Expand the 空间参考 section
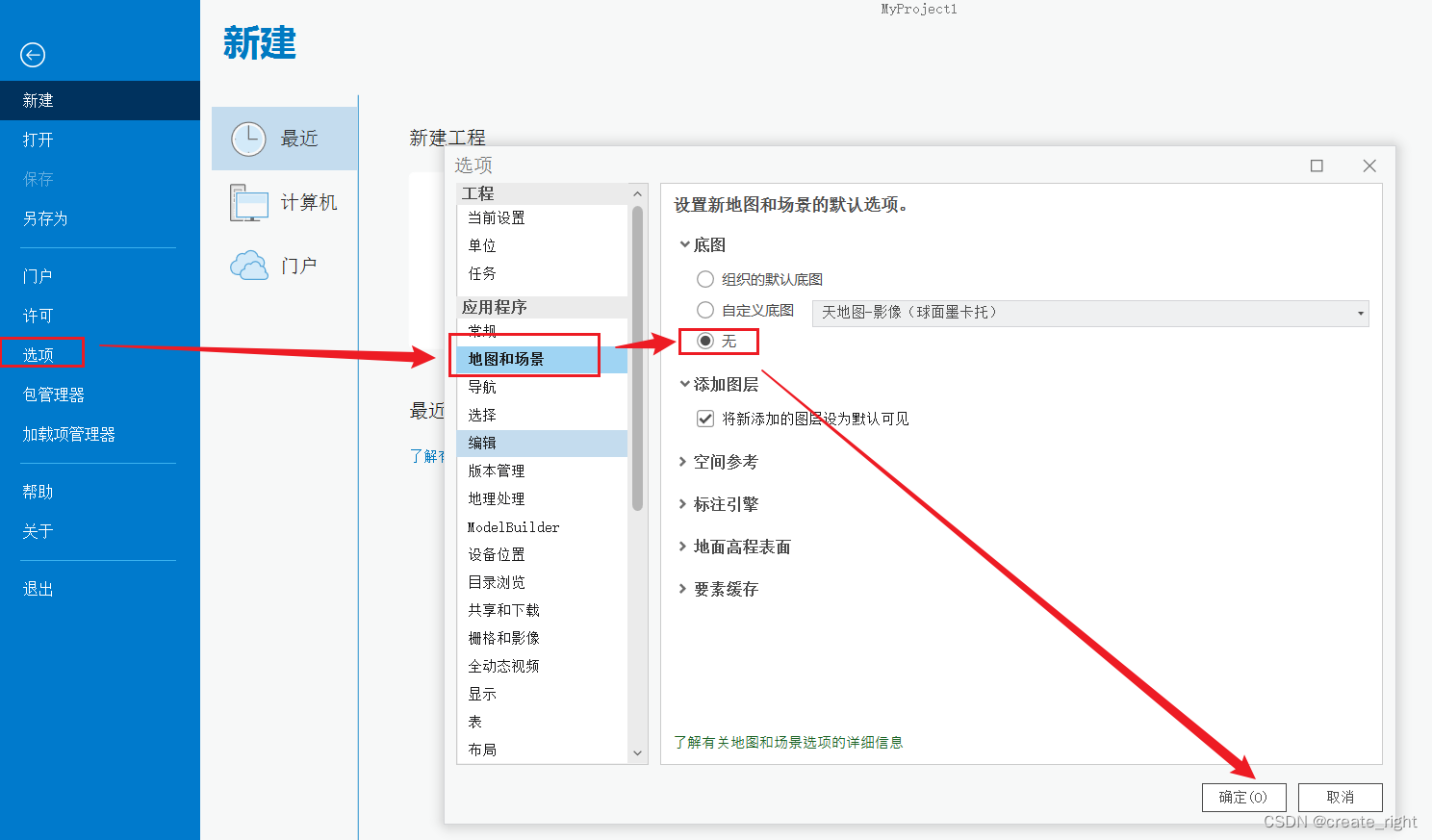The width and height of the screenshot is (1432, 840). (683, 462)
